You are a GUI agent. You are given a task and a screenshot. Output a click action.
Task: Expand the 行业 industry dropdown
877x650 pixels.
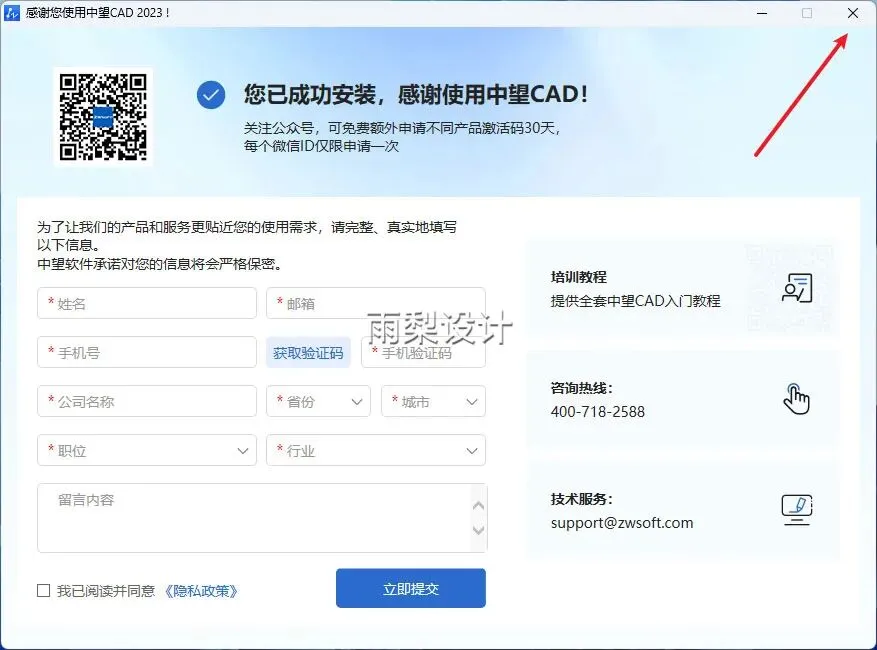click(x=376, y=450)
